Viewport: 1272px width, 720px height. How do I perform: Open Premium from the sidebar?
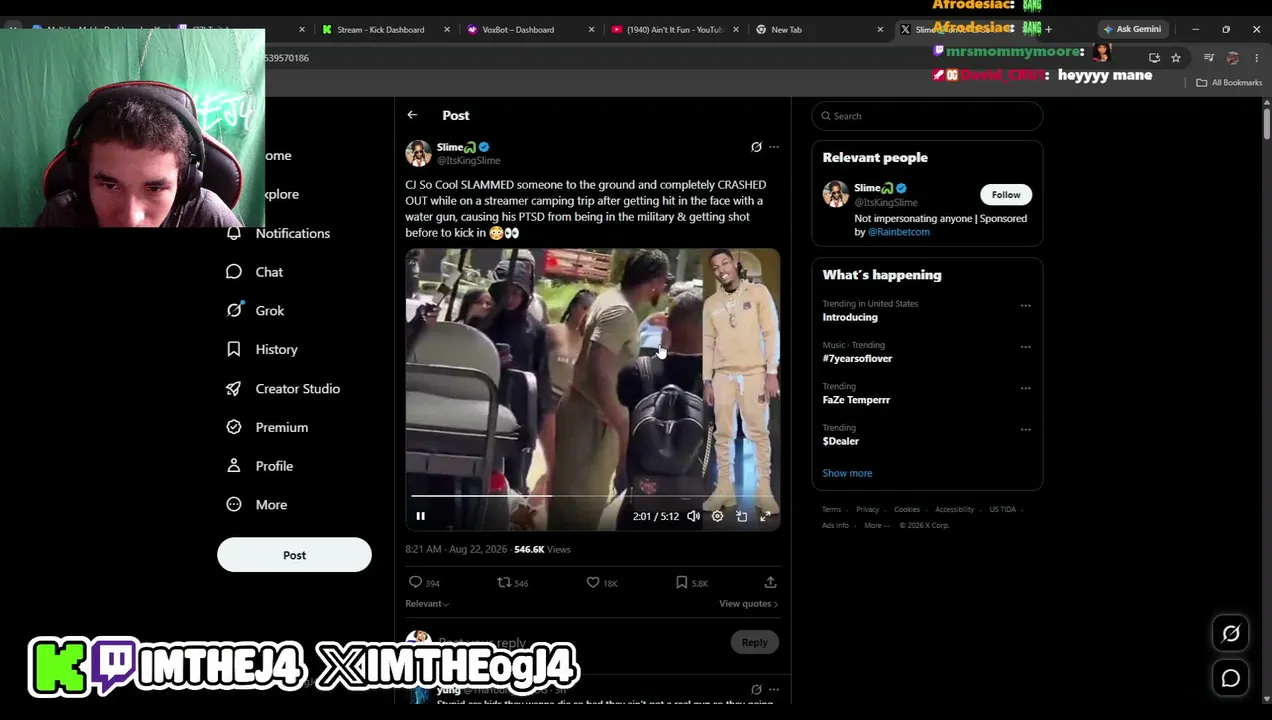pos(267,427)
